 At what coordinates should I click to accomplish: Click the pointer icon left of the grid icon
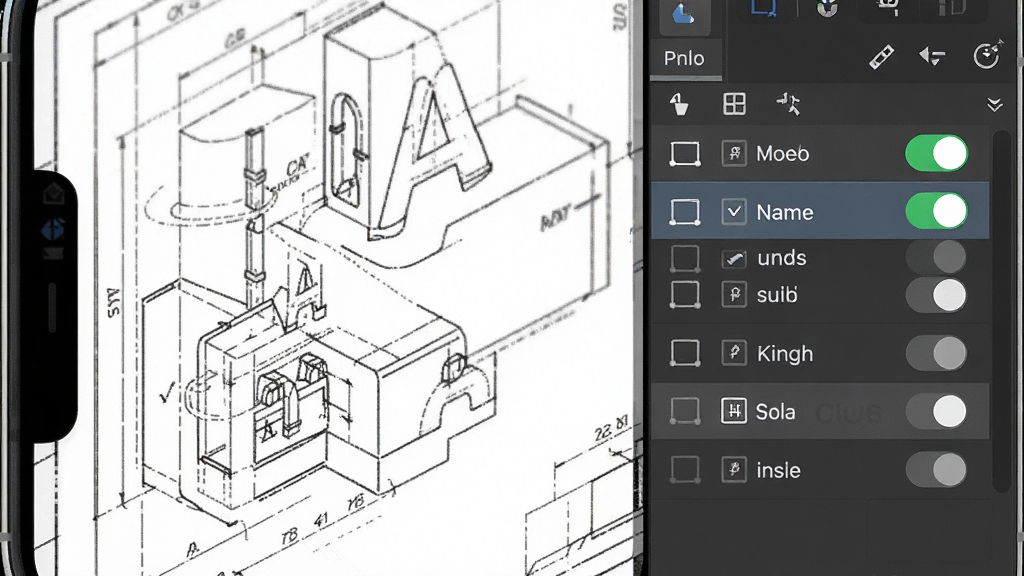coord(679,104)
